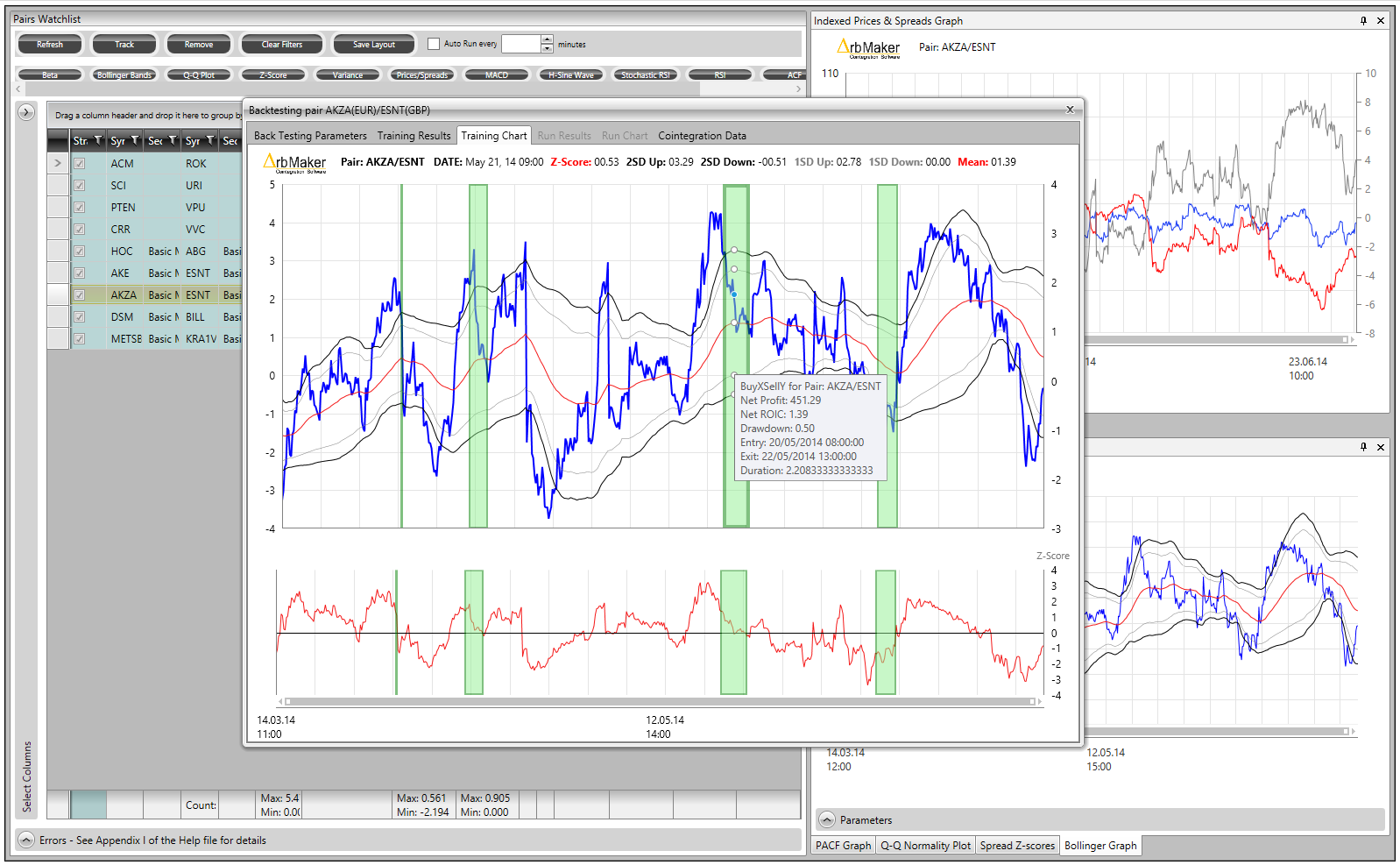Click the Remove button
This screenshot has width=1400, height=865.
click(199, 44)
